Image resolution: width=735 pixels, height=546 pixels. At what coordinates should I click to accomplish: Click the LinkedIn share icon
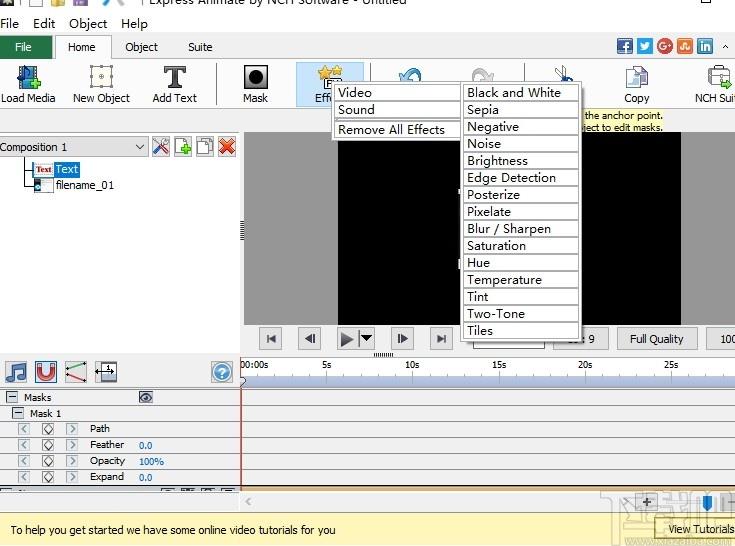(705, 46)
